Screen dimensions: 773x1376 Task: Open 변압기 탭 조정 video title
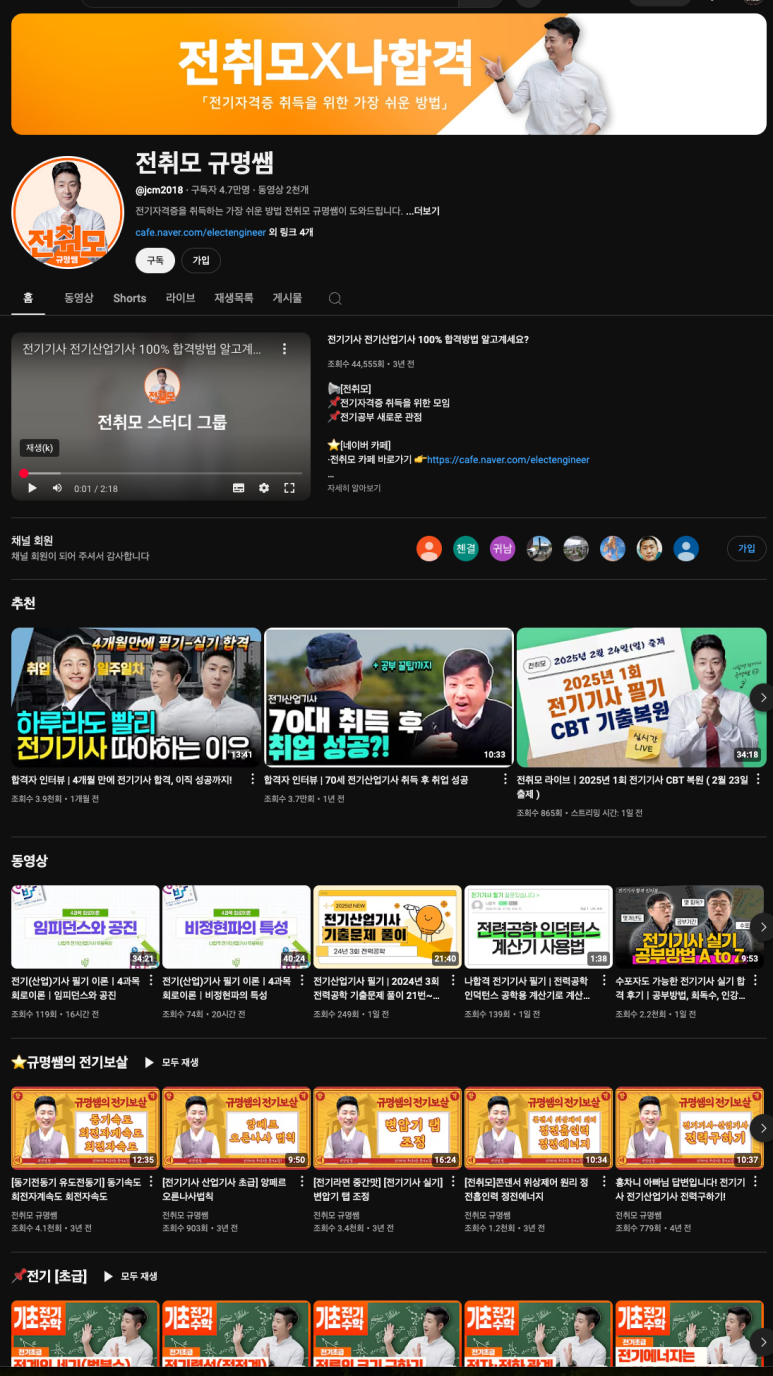coord(378,1189)
